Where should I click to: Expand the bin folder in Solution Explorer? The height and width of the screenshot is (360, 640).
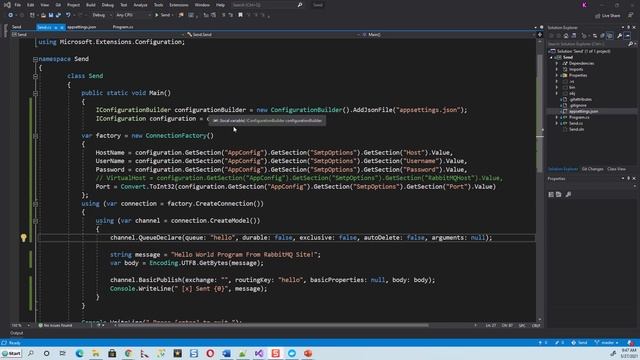pos(557,87)
